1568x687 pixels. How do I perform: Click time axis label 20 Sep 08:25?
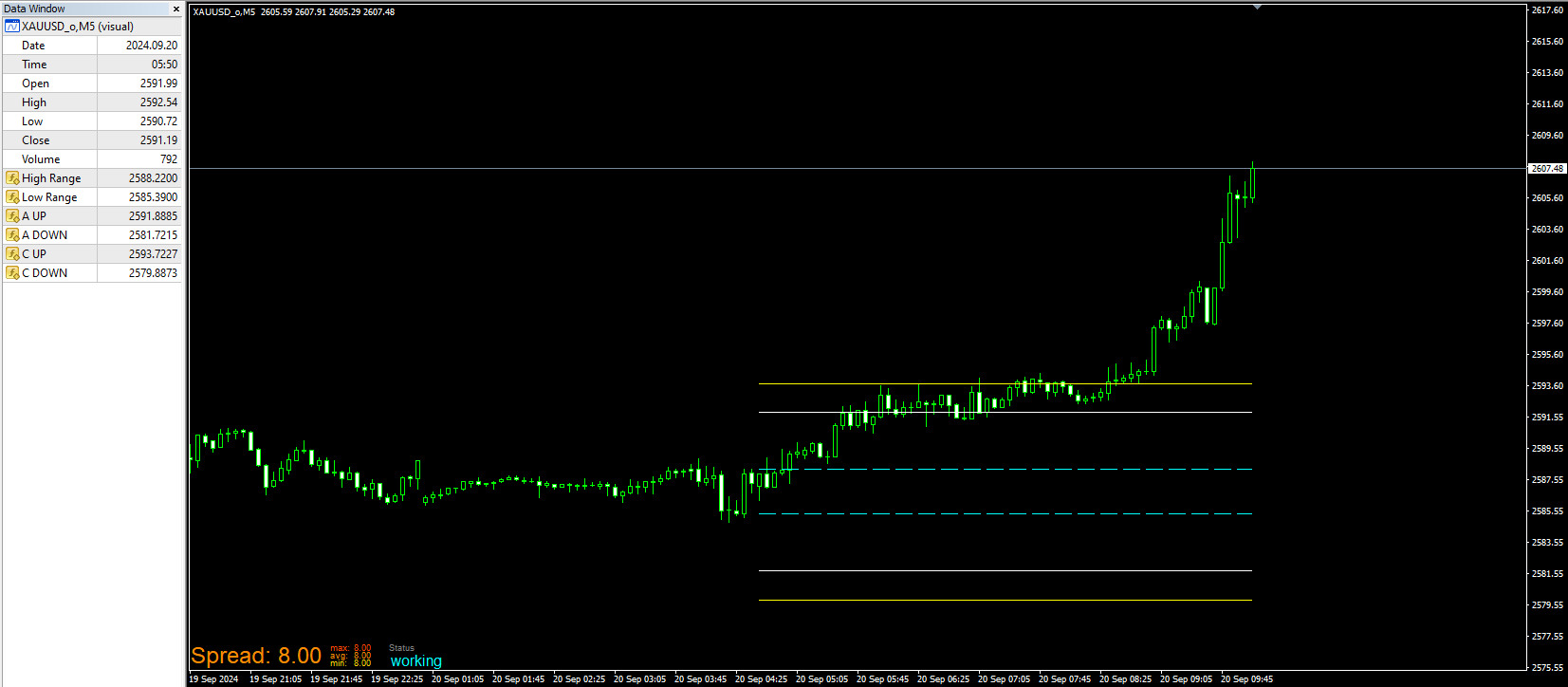[1126, 679]
